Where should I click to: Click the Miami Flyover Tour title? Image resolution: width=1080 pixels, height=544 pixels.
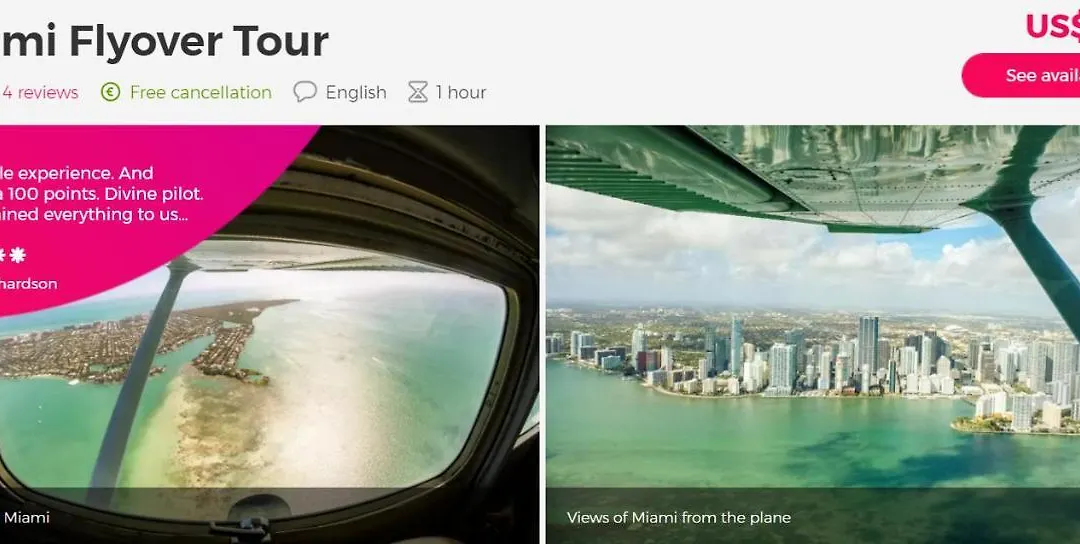[164, 41]
